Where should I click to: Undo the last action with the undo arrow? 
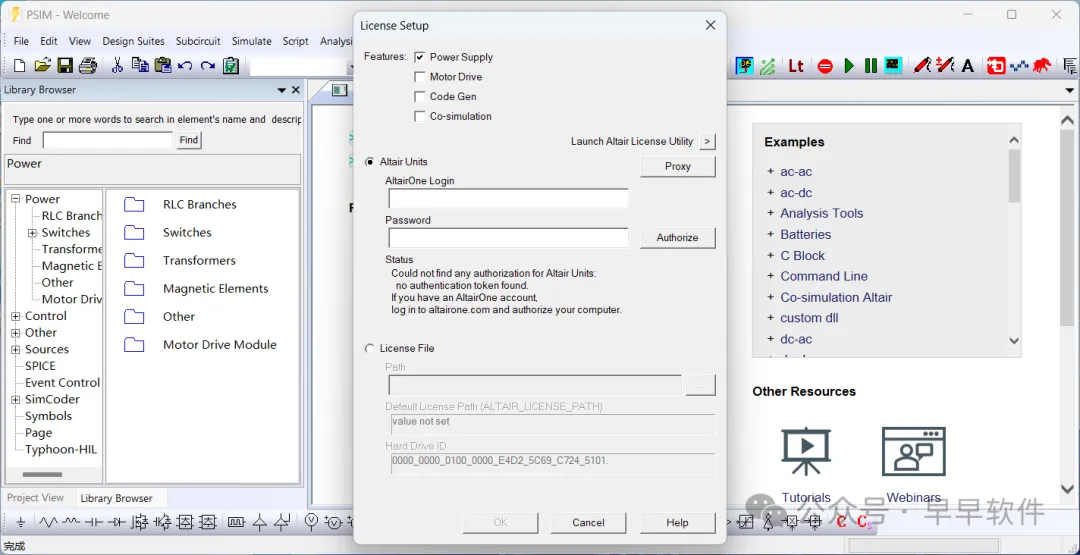(x=185, y=66)
